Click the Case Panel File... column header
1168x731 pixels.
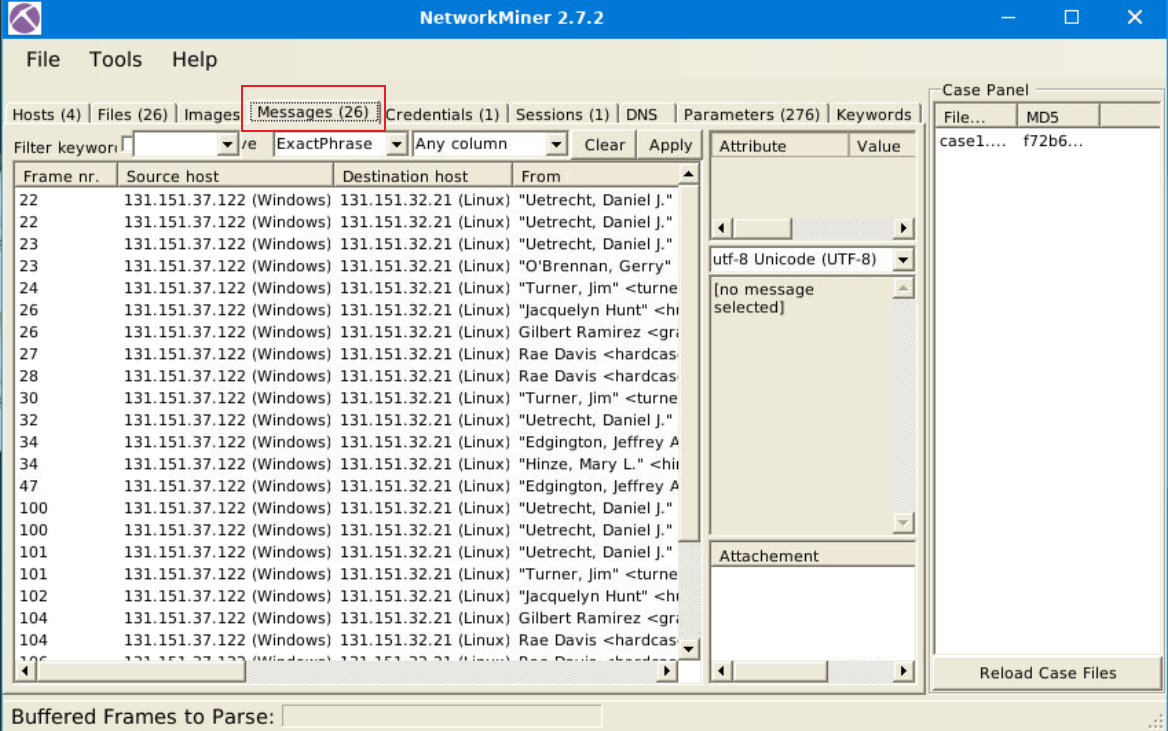coord(976,117)
